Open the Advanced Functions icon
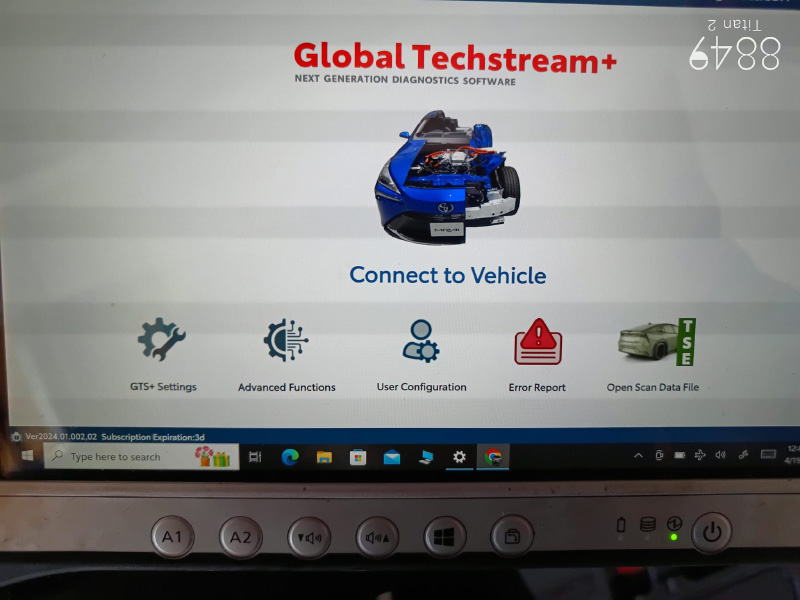 (x=286, y=340)
